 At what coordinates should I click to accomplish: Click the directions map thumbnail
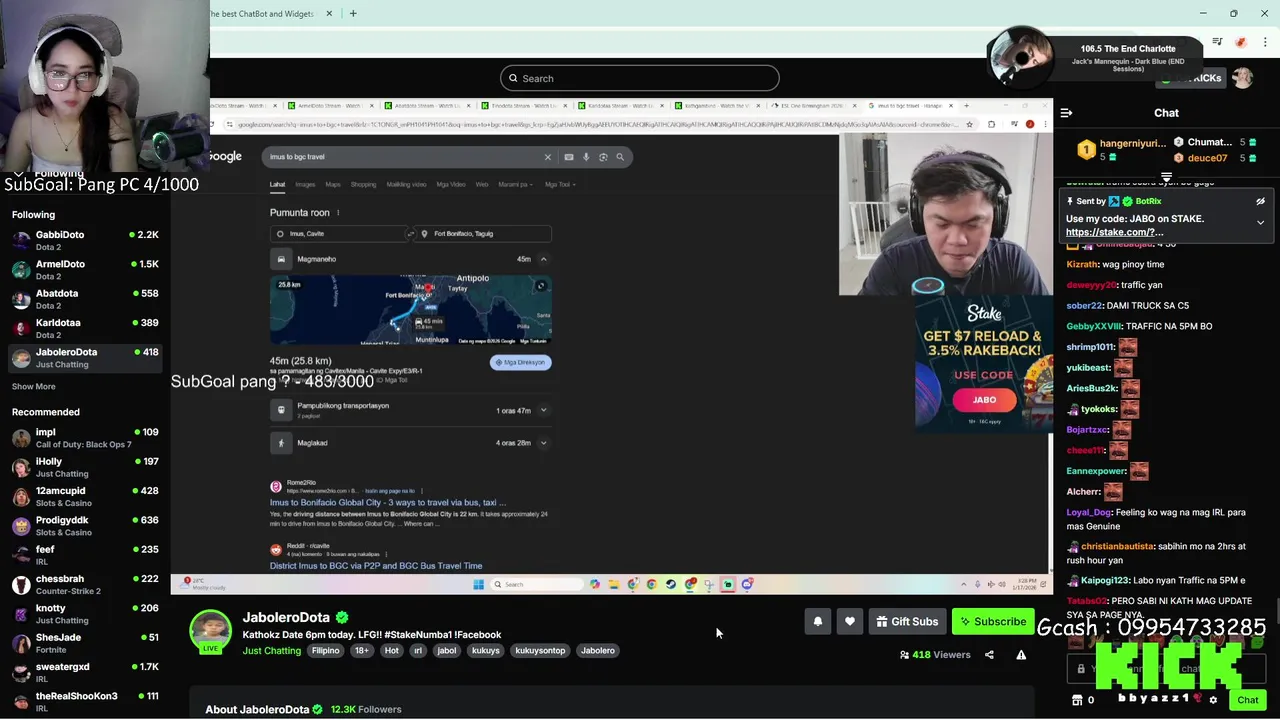[x=410, y=311]
